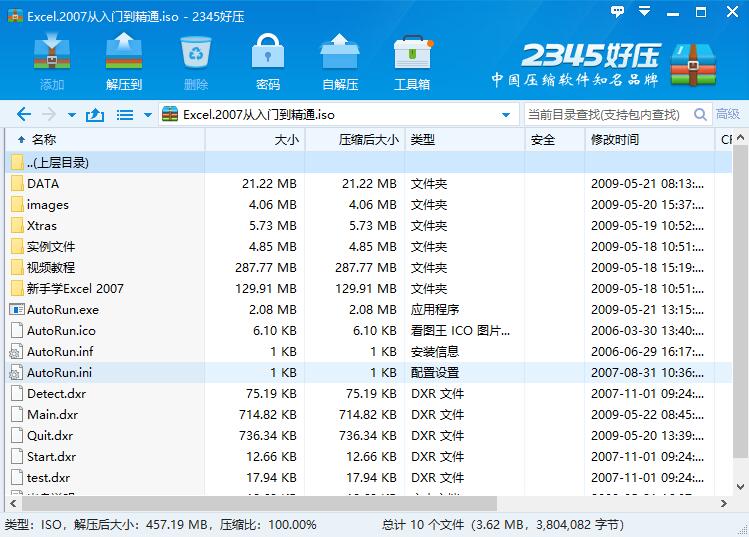Click the status bar 解压后大小 text
Screen dimensions: 749x537
[x=140, y=525]
